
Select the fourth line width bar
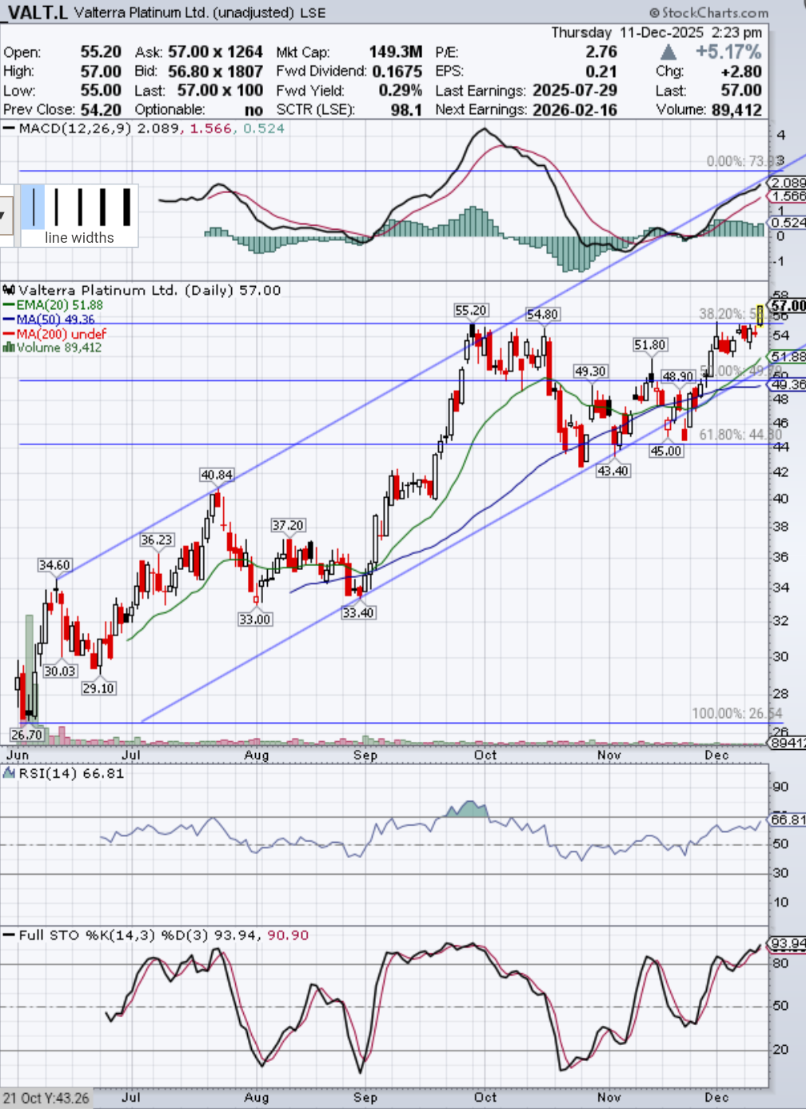[x=103, y=207]
